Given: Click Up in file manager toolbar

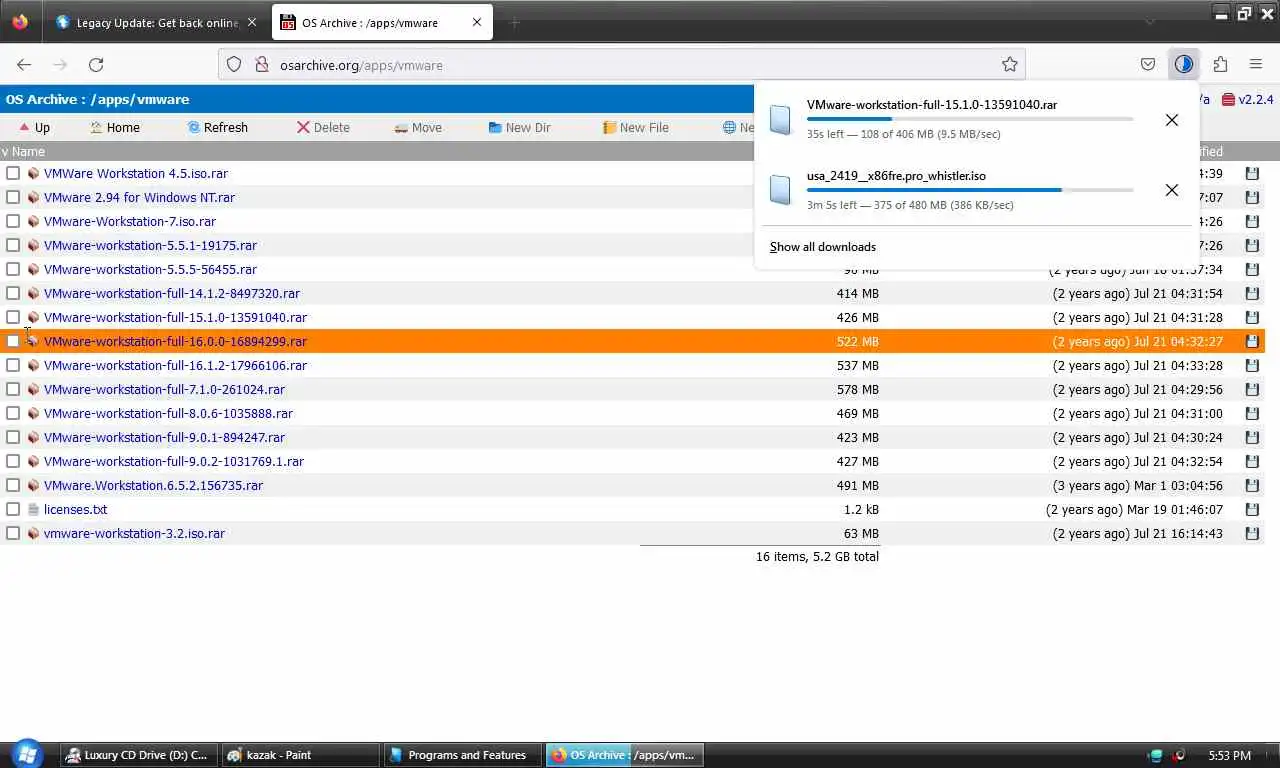Looking at the screenshot, I should point(34,127).
